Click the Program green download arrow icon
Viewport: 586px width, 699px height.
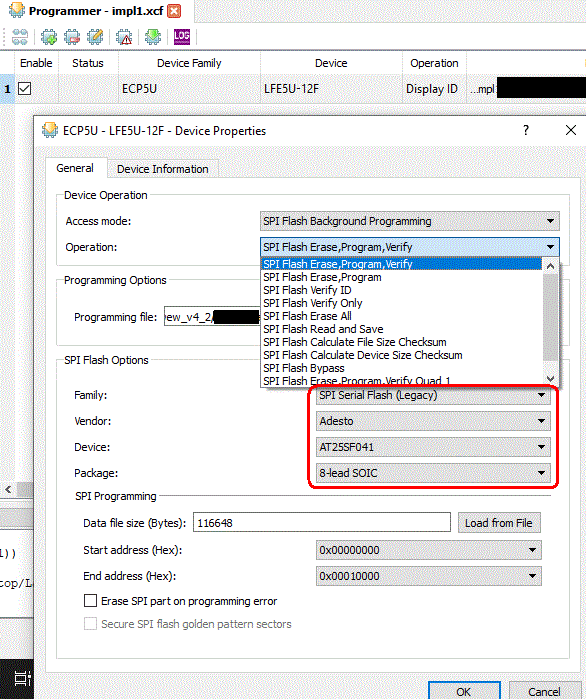coord(153,37)
